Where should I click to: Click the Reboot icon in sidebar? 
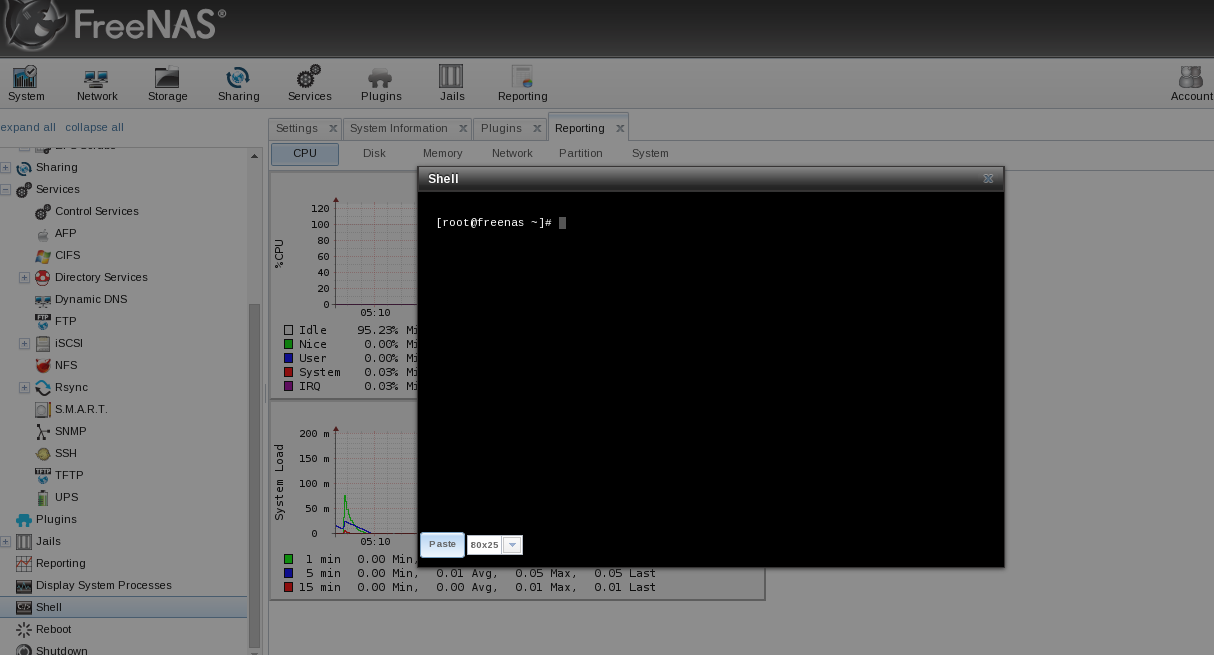[x=24, y=629]
